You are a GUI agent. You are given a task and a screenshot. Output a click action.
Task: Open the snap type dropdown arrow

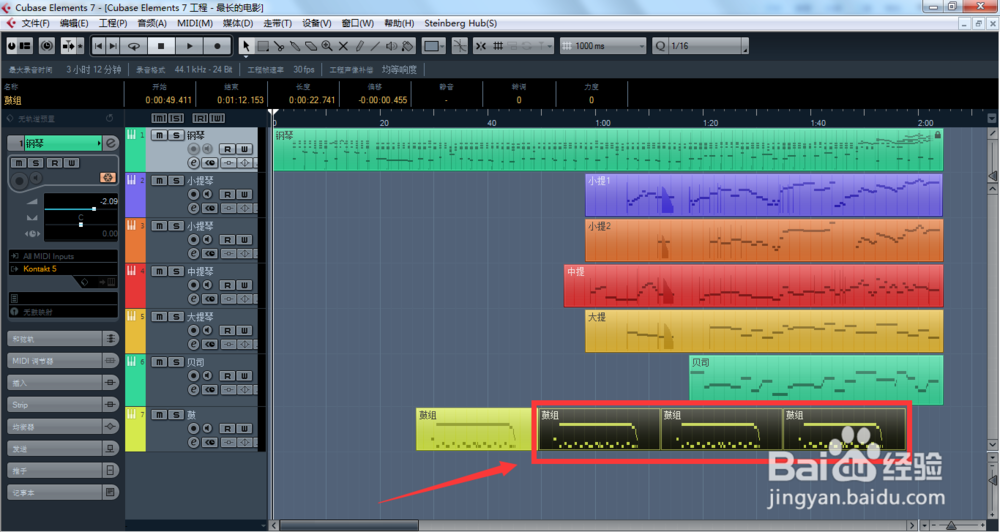tap(548, 46)
